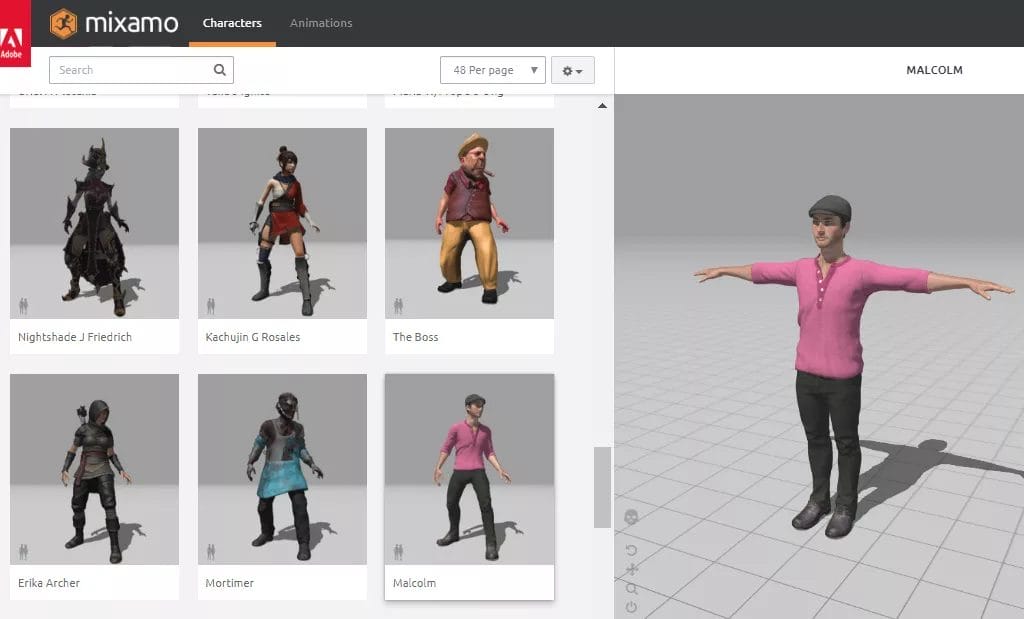Click the MALCOLM title above the viewport
1024x619 pixels.
(934, 70)
